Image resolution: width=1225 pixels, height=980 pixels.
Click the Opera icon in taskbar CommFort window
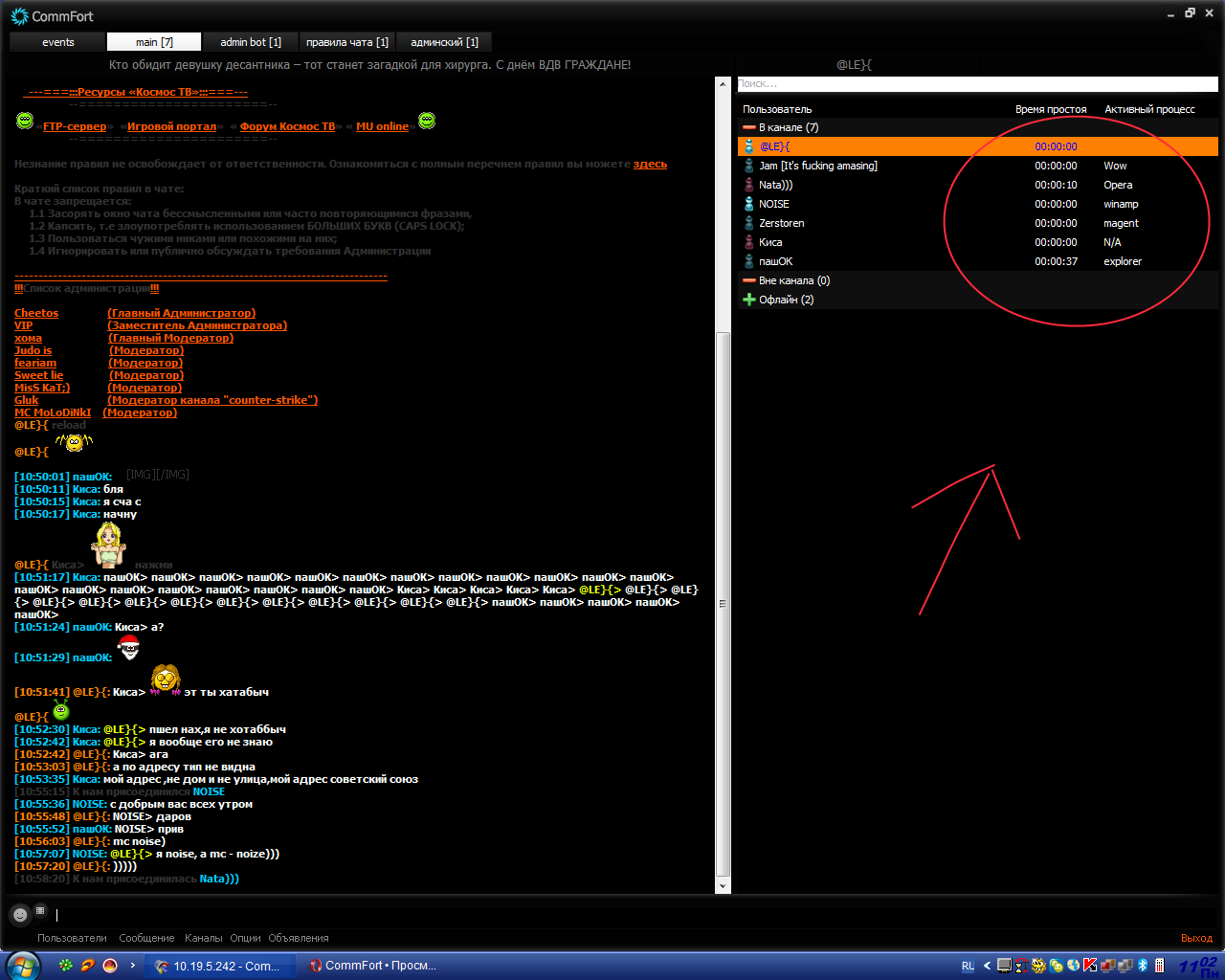(315, 966)
